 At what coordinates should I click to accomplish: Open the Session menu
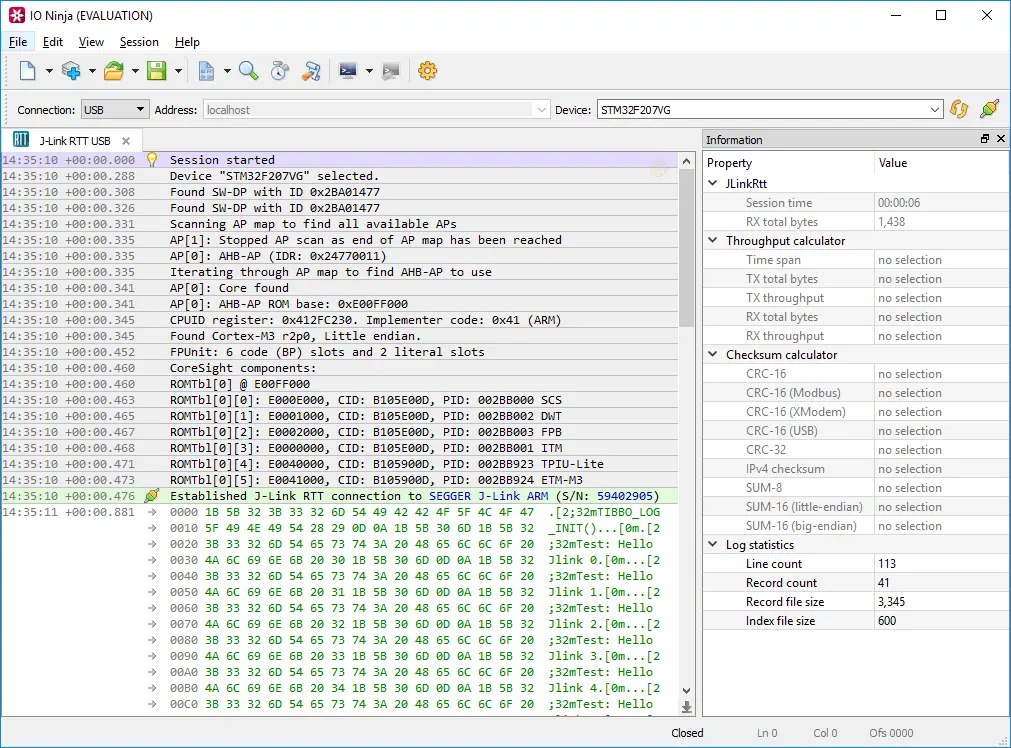(x=139, y=42)
